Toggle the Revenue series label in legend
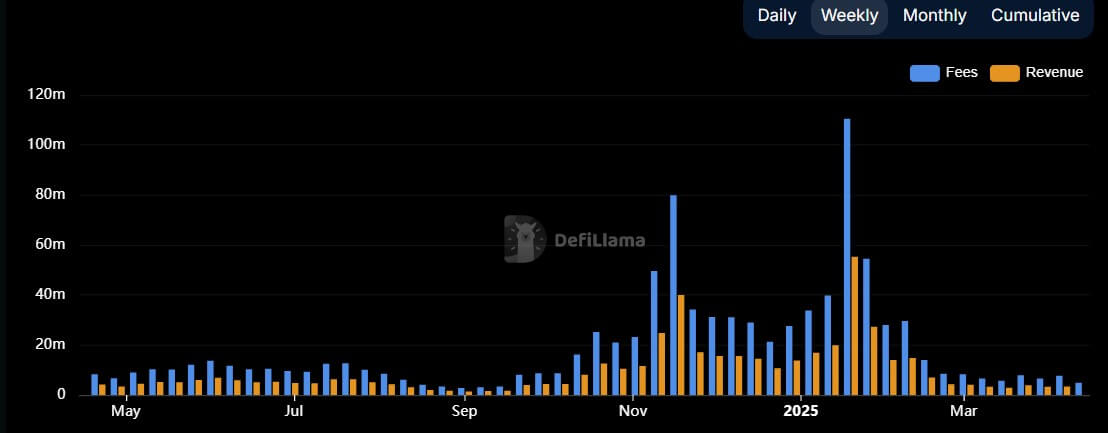 (x=1054, y=73)
